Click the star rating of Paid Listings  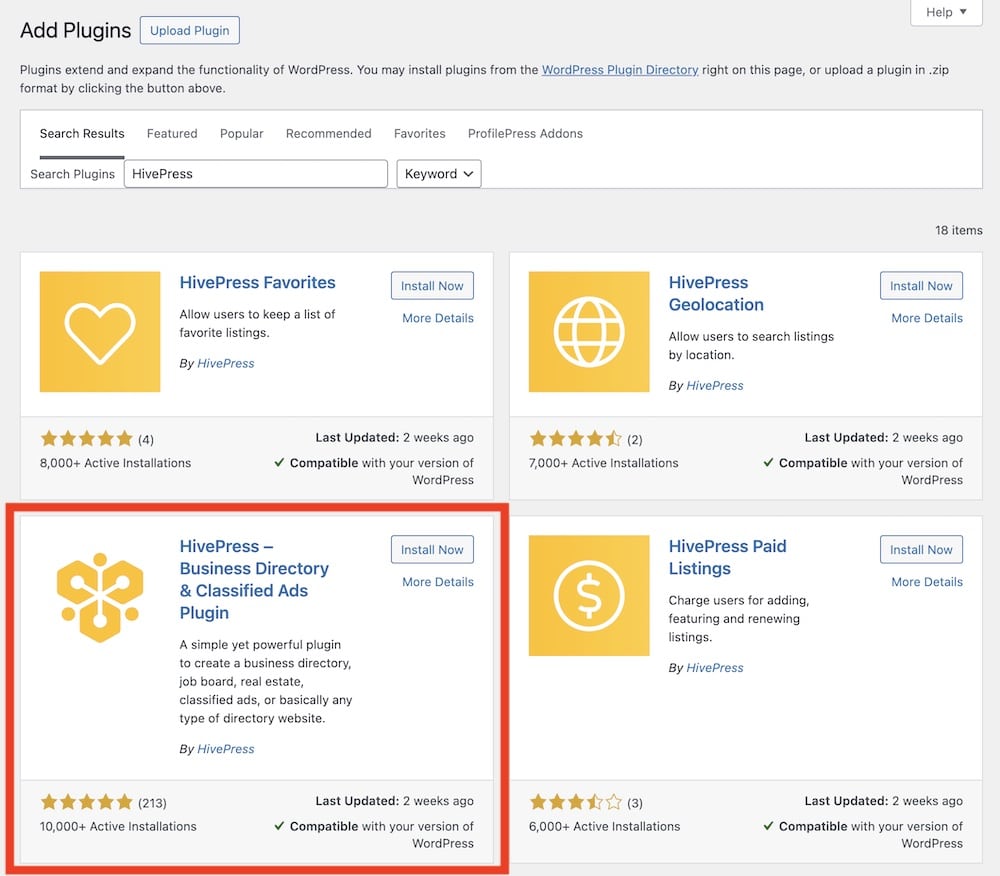(575, 802)
